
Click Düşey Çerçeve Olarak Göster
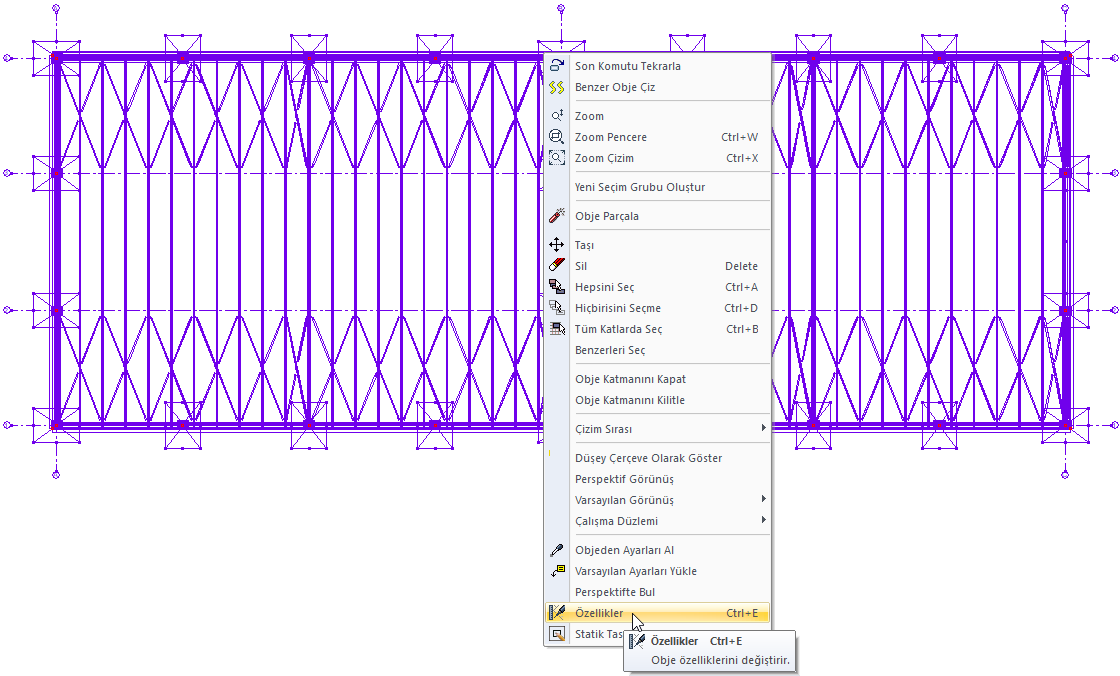648,458
